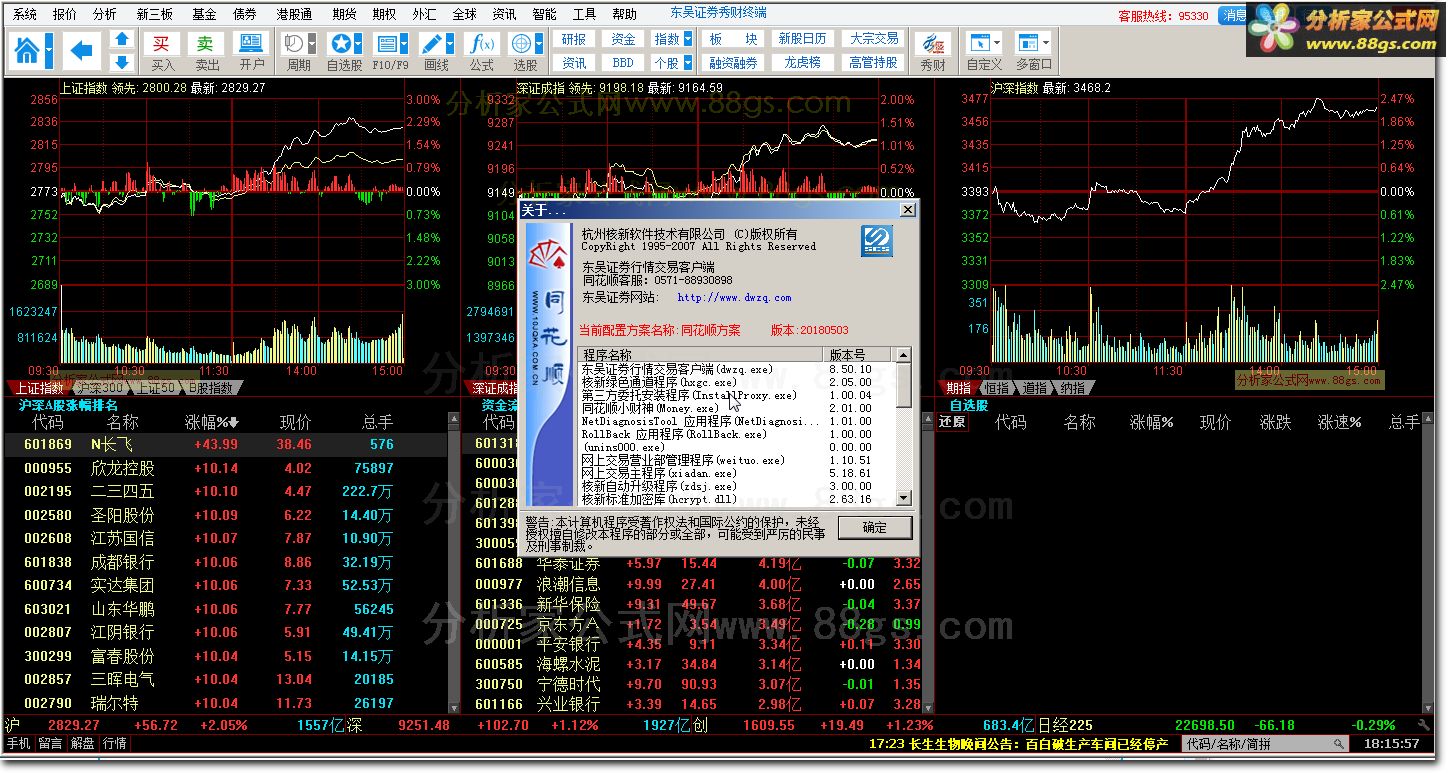Click the wrench settings icon in status bar

click(1424, 725)
